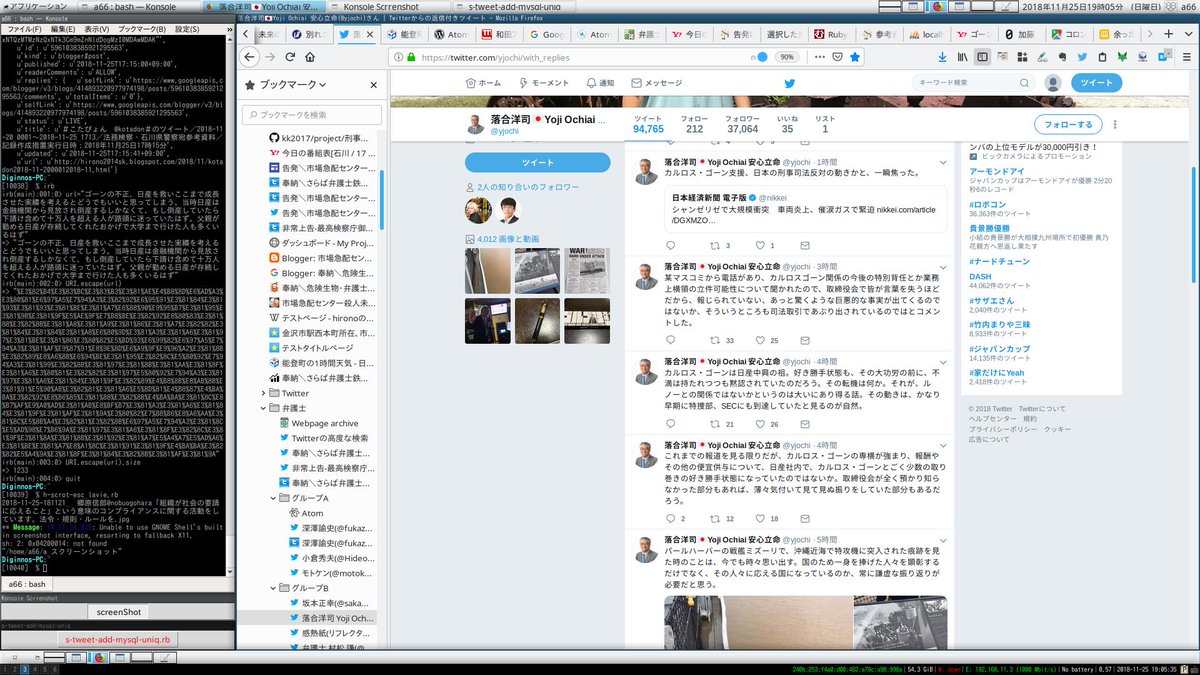Open Twitter Home navigation link
The width and height of the screenshot is (1200, 675).
pos(483,83)
